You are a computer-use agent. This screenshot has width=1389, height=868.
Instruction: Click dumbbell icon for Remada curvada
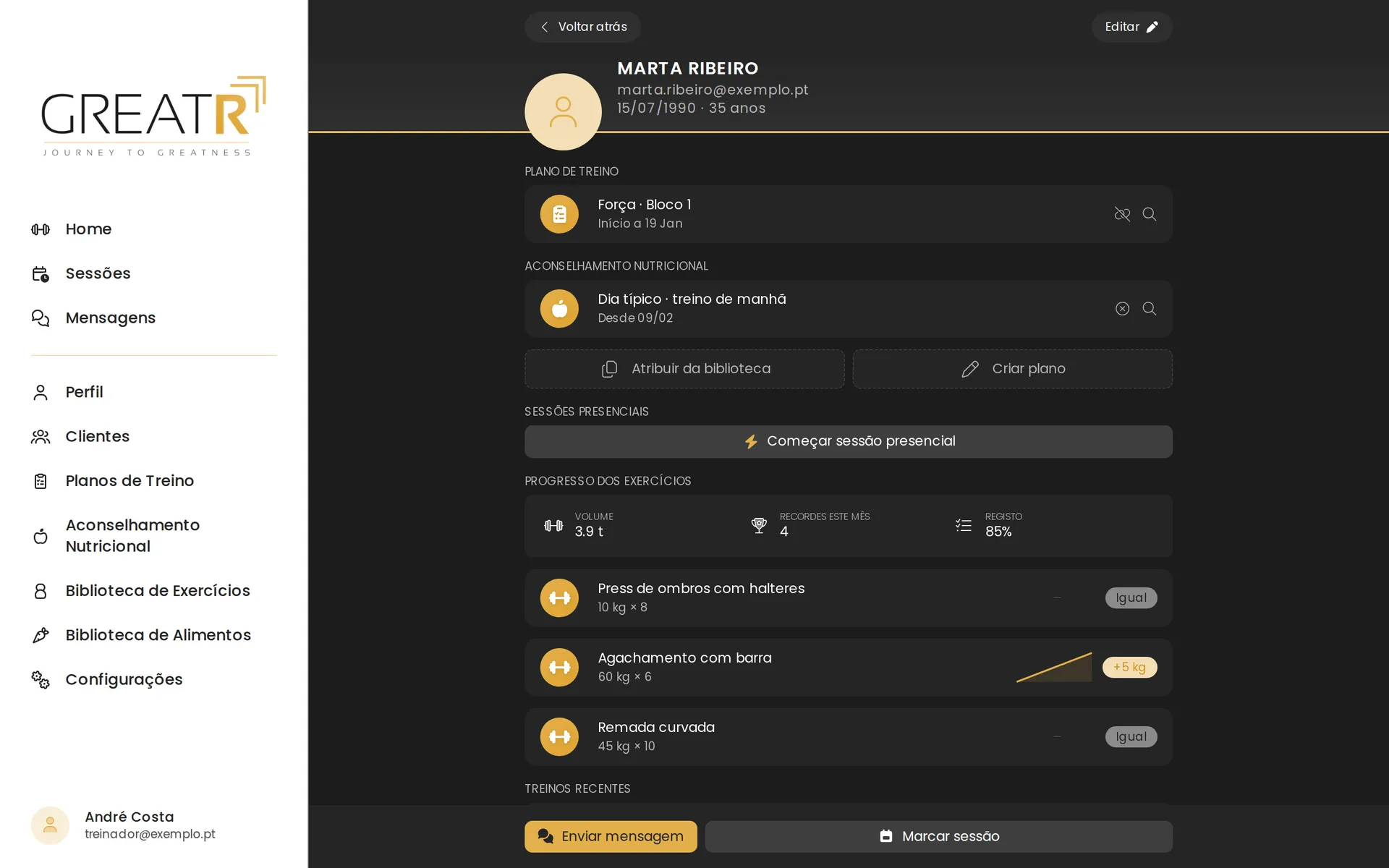[x=559, y=737]
